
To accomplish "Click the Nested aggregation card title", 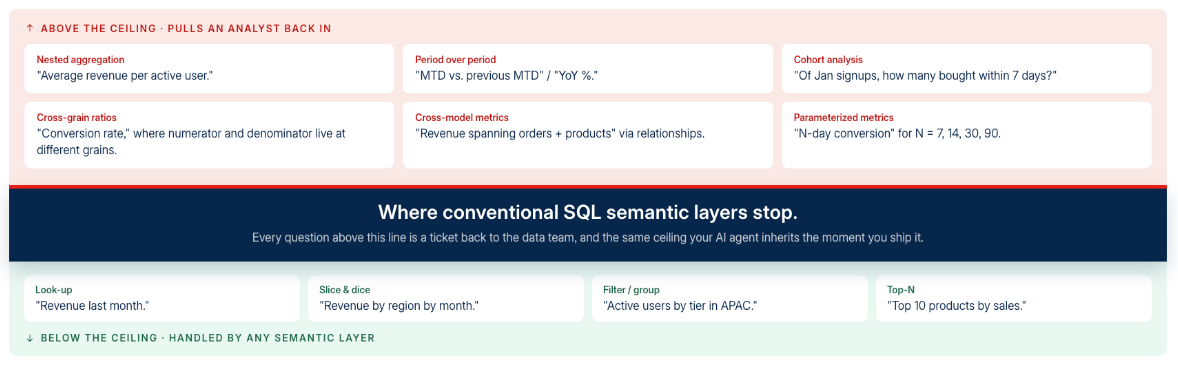I will pyautogui.click(x=80, y=59).
